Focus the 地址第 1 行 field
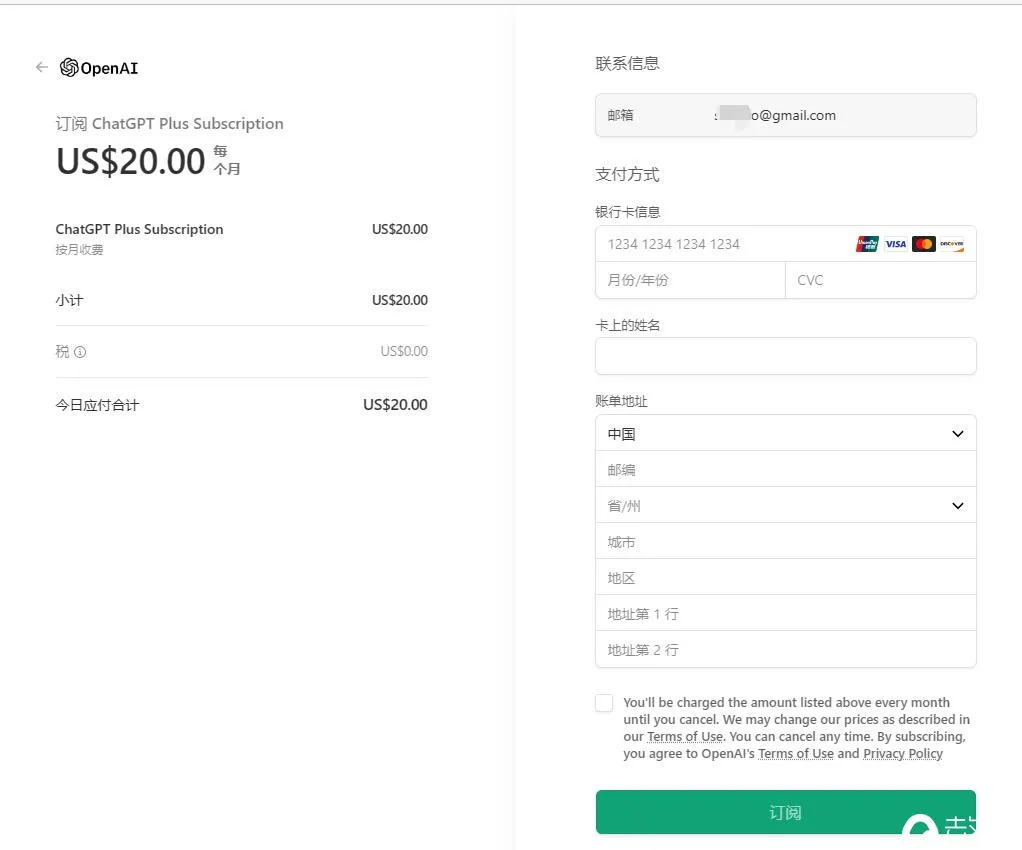Image resolution: width=1022 pixels, height=850 pixels. click(785, 613)
